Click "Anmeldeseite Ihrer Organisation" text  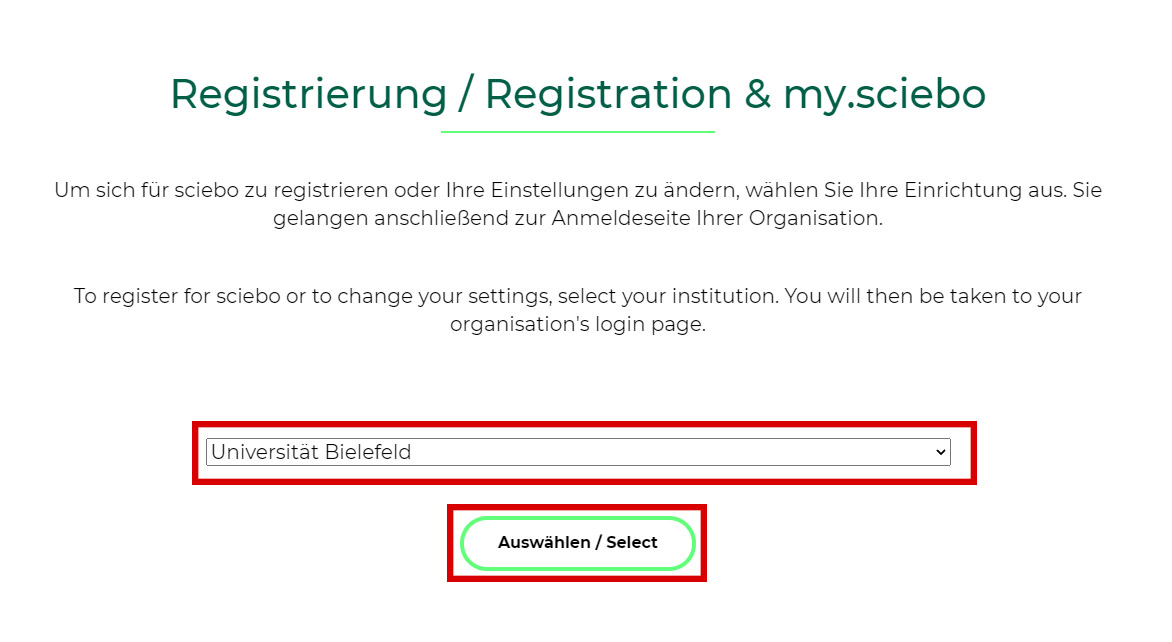717,218
